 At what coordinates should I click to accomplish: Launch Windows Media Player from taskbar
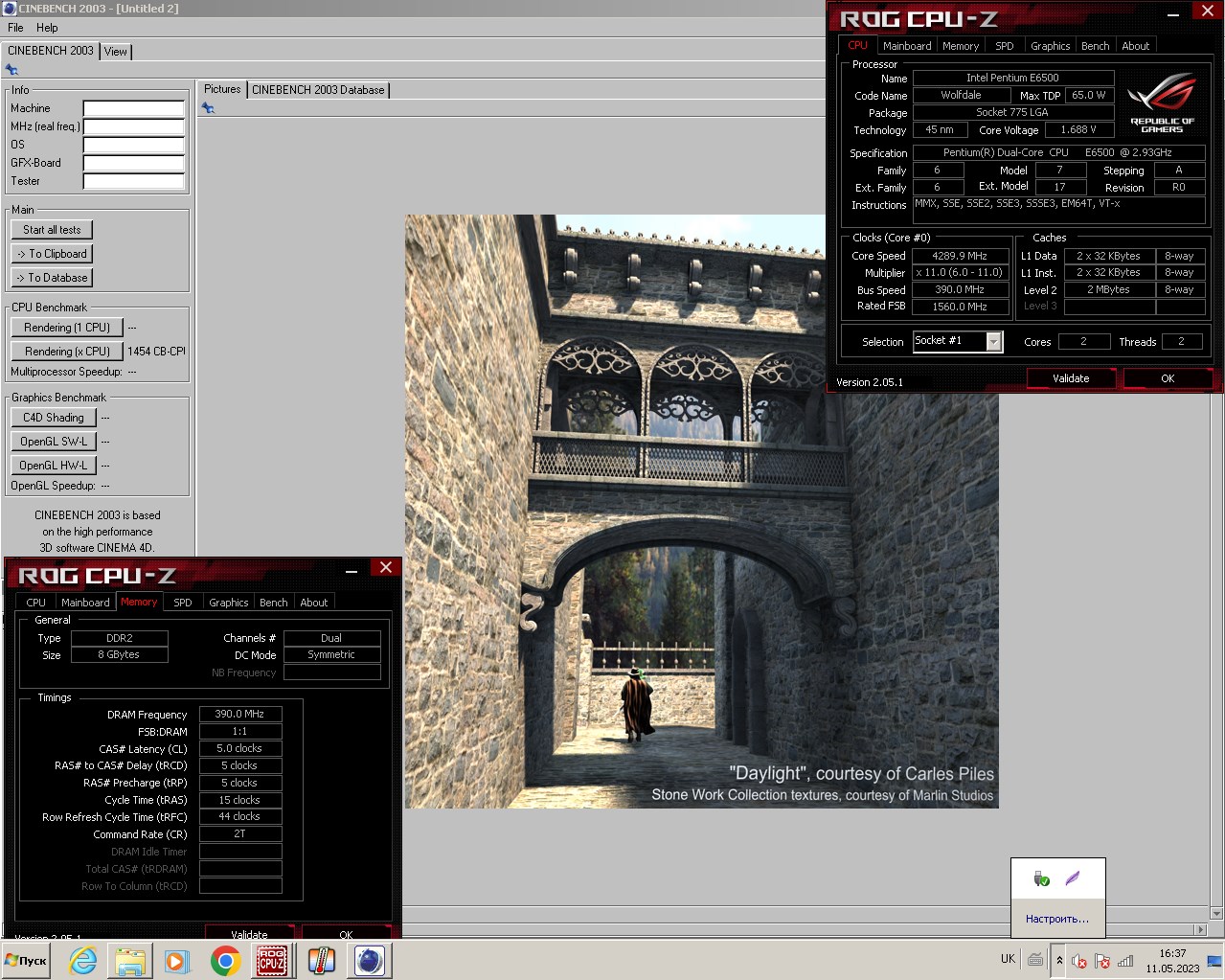176,961
